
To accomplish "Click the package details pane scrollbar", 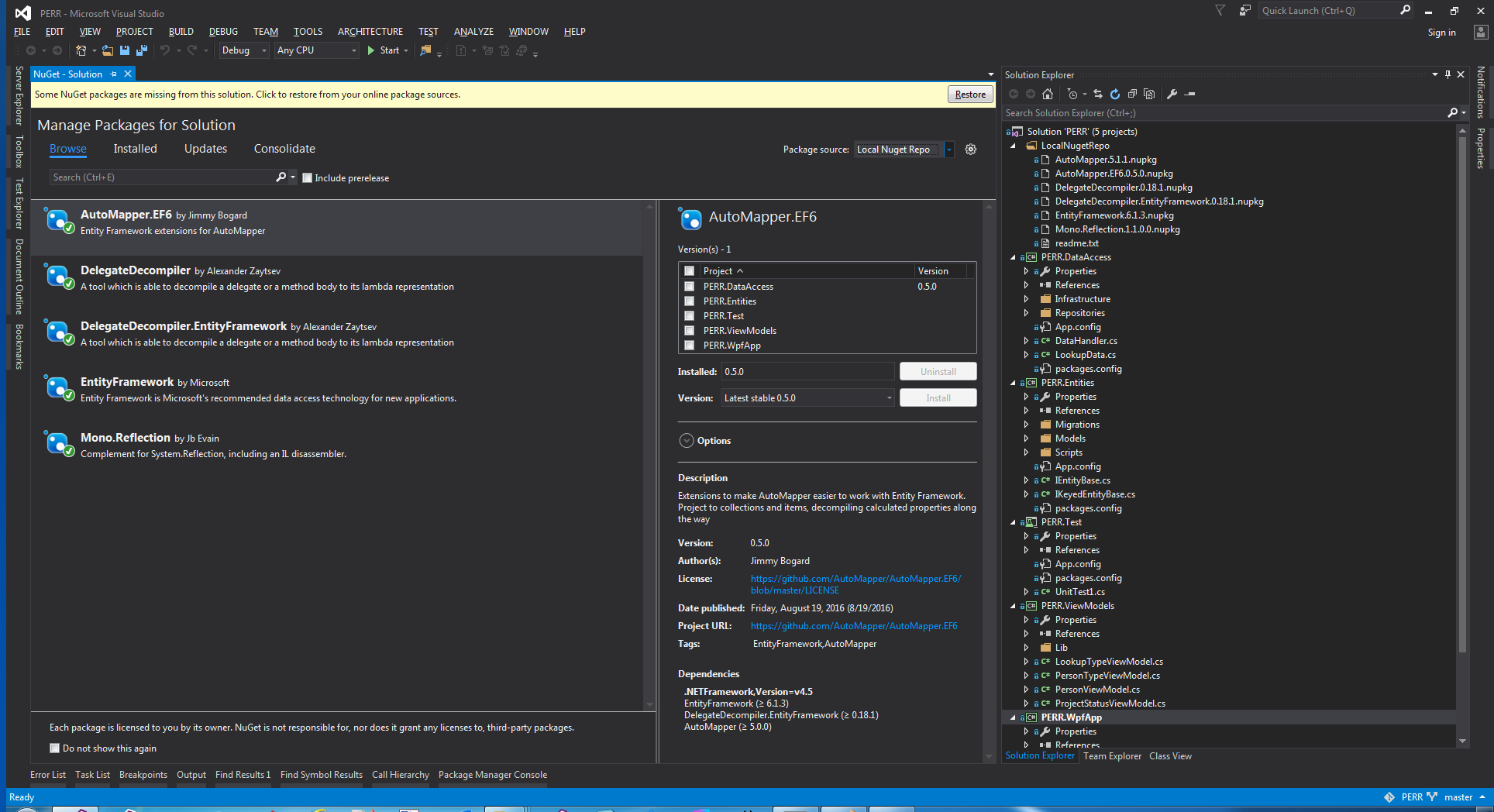I will coord(989,480).
